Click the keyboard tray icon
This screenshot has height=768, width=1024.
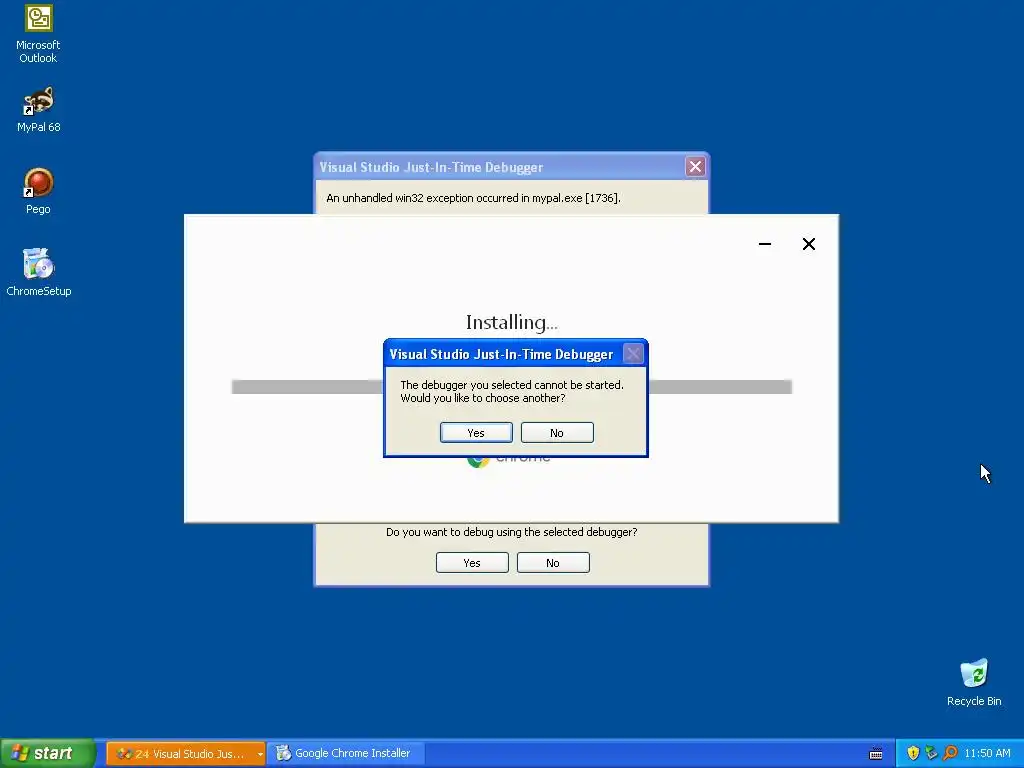click(x=876, y=754)
